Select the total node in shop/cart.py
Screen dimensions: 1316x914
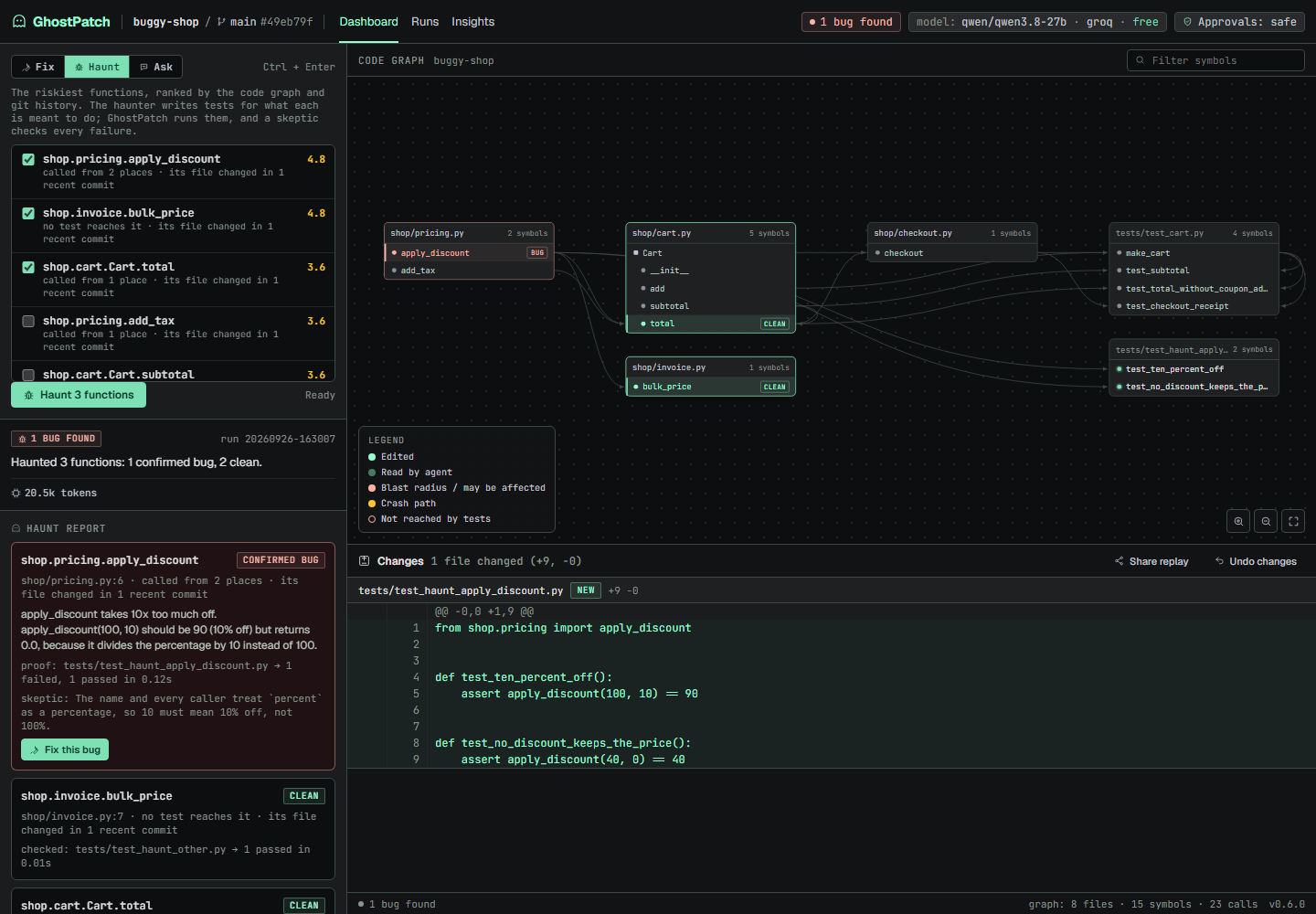point(710,324)
